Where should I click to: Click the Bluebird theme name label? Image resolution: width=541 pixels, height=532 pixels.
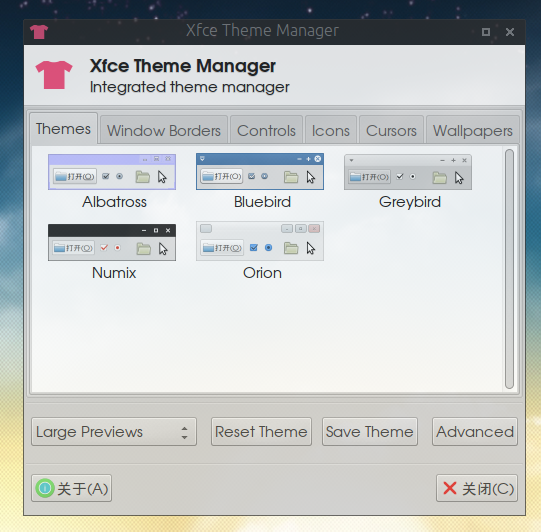262,202
